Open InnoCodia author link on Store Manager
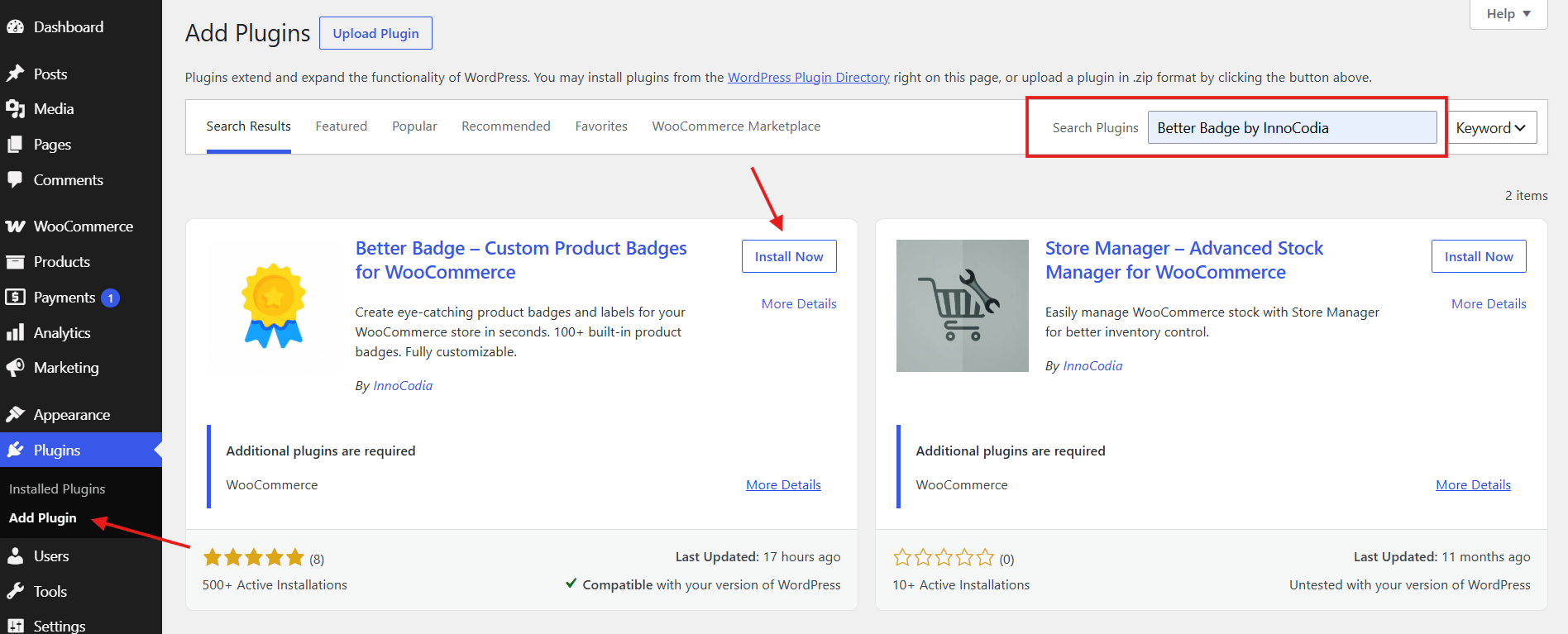Screen dimensions: 1568x634 click(1092, 366)
